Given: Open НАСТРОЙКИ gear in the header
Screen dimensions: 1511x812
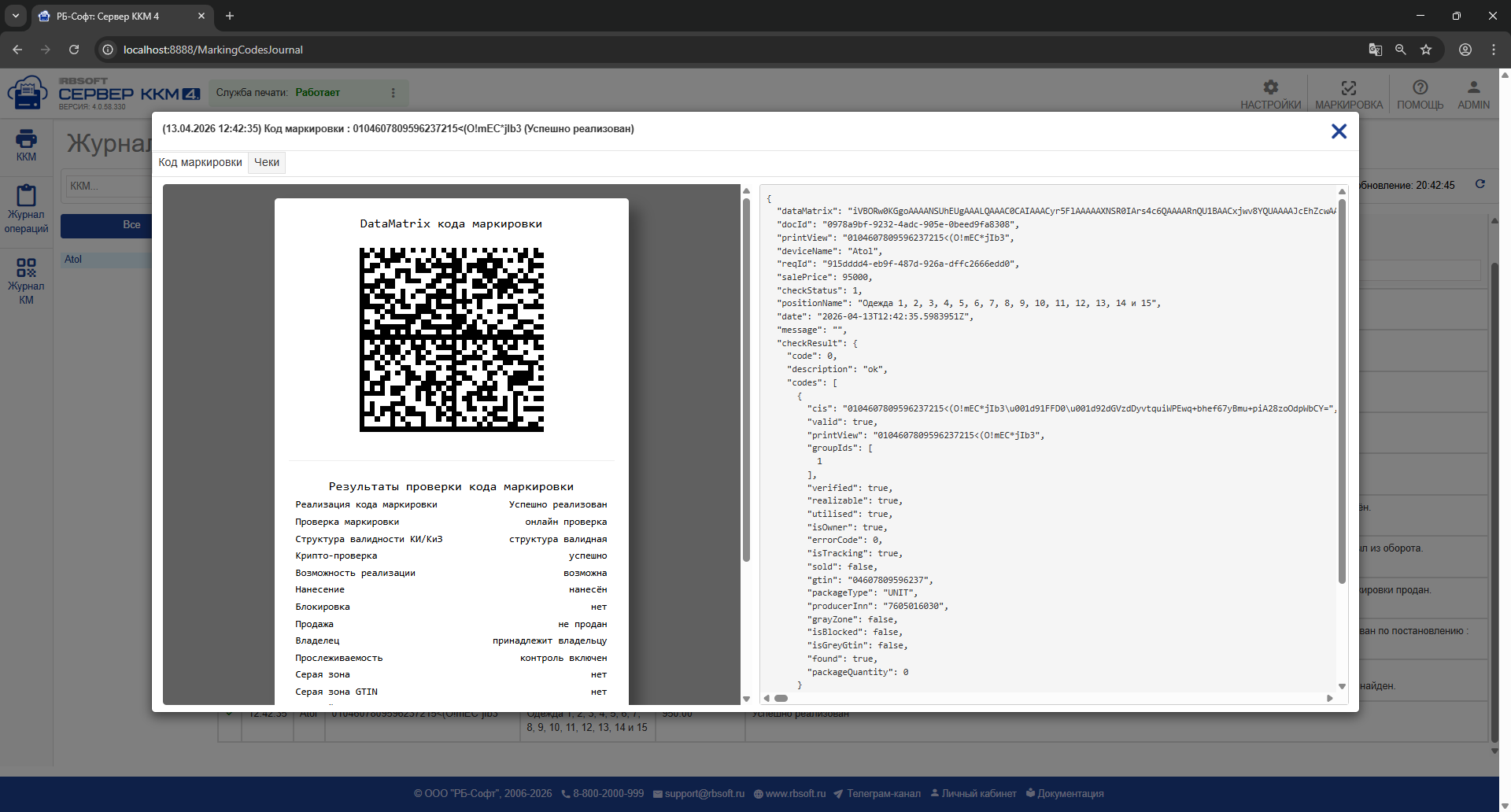Looking at the screenshot, I should click(1270, 94).
